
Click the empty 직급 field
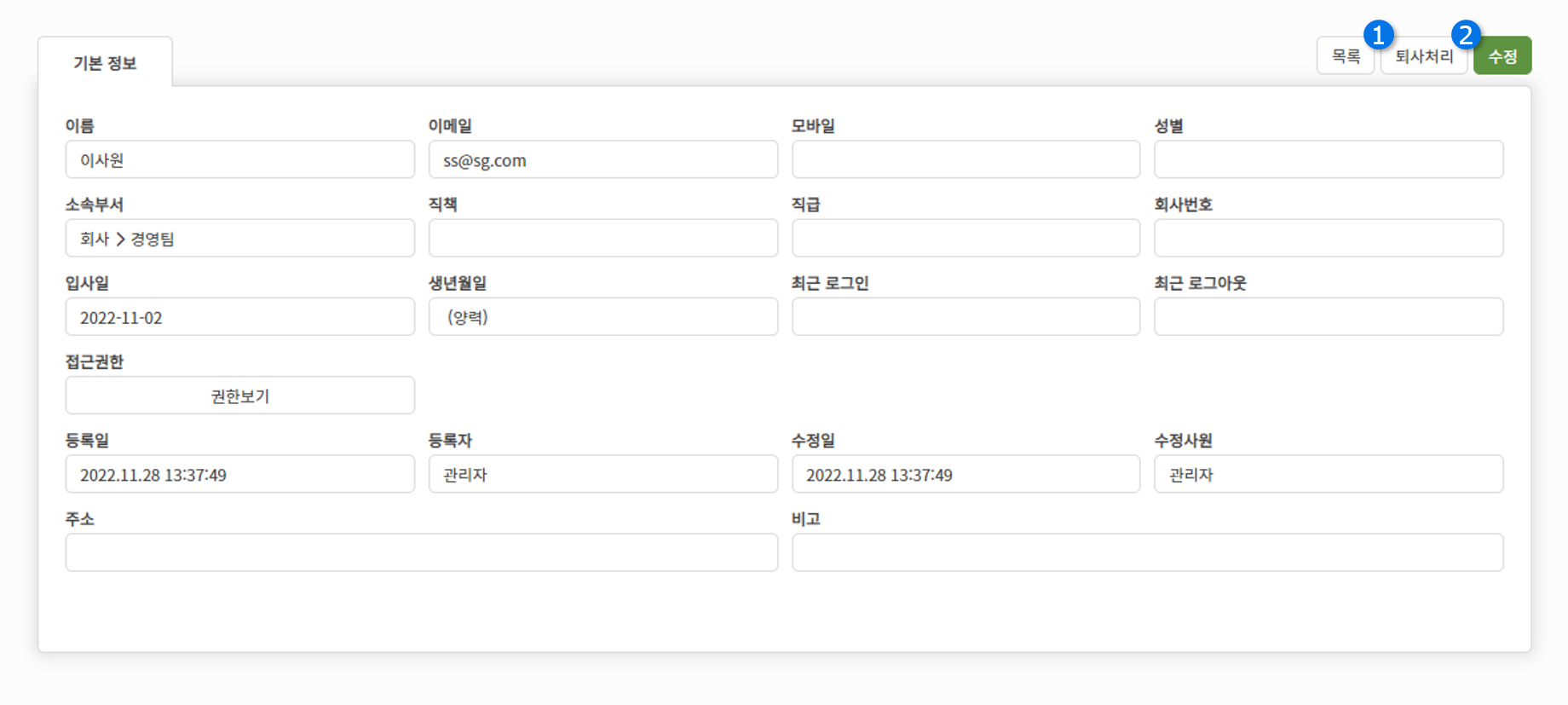click(966, 238)
